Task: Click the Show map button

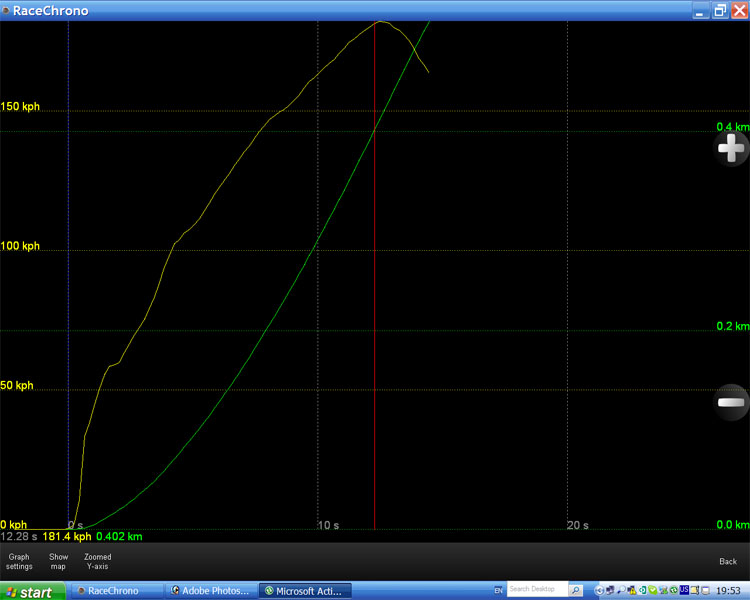Action: (x=58, y=561)
